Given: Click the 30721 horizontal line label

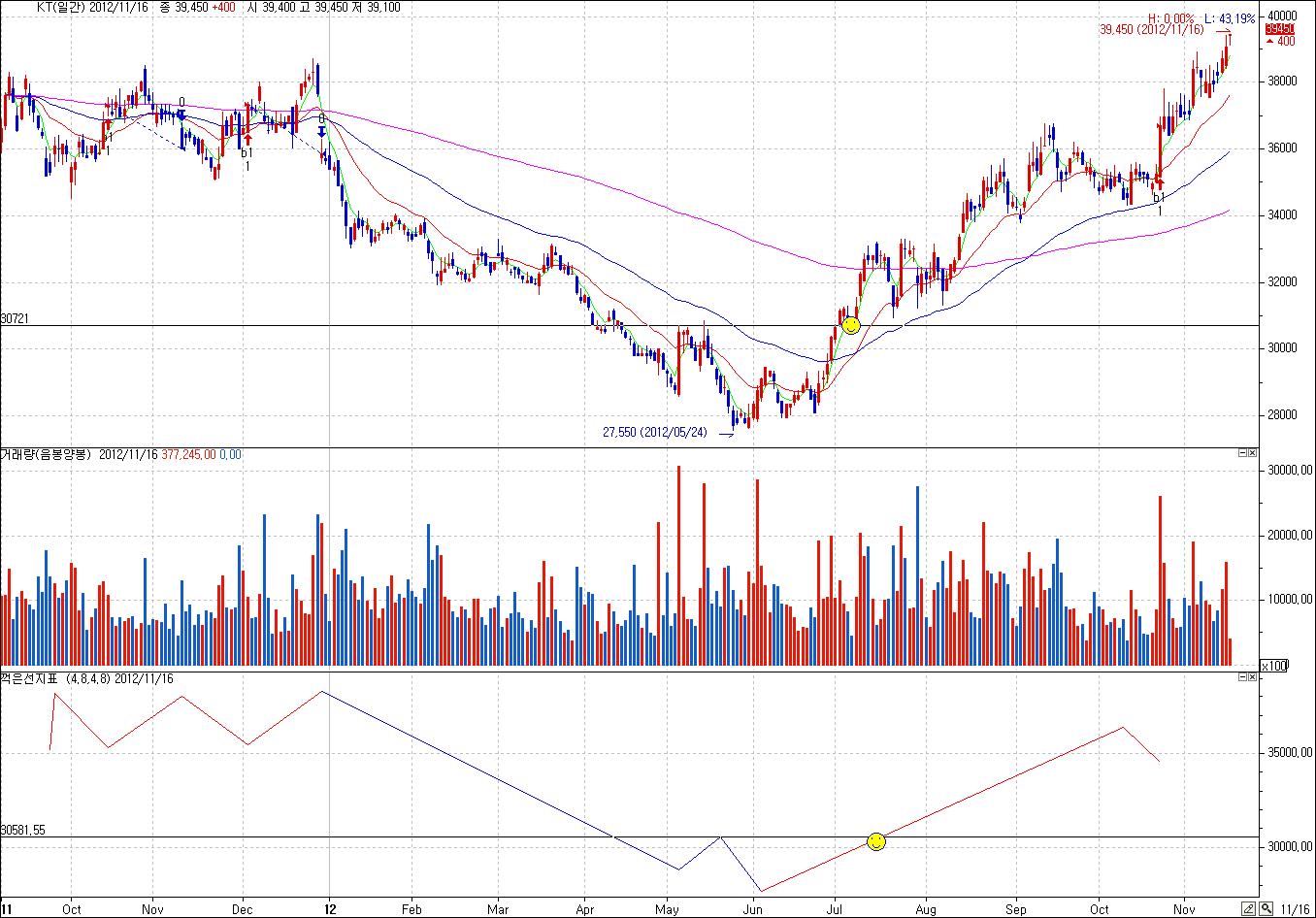Looking at the screenshot, I should (15, 318).
